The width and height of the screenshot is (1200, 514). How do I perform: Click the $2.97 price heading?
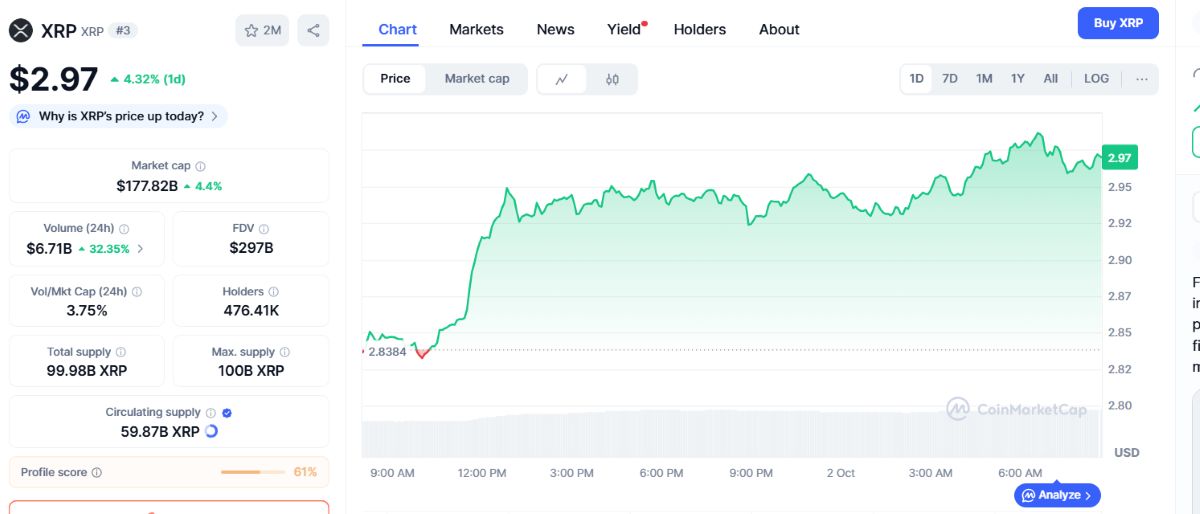[x=54, y=79]
